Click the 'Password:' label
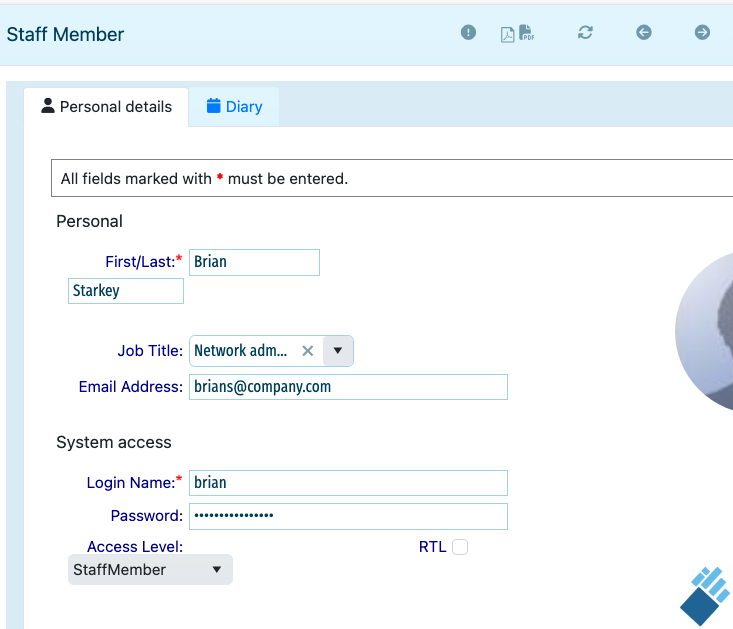Viewport: 733px width, 629px height. (147, 515)
